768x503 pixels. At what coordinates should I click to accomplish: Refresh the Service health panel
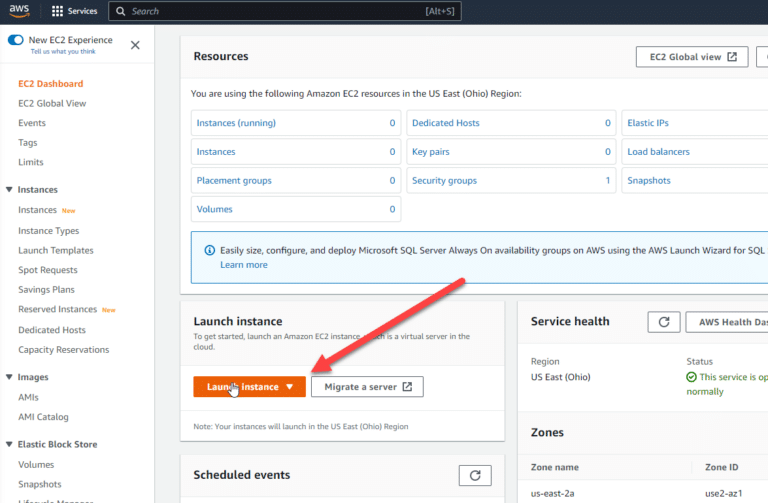(663, 322)
